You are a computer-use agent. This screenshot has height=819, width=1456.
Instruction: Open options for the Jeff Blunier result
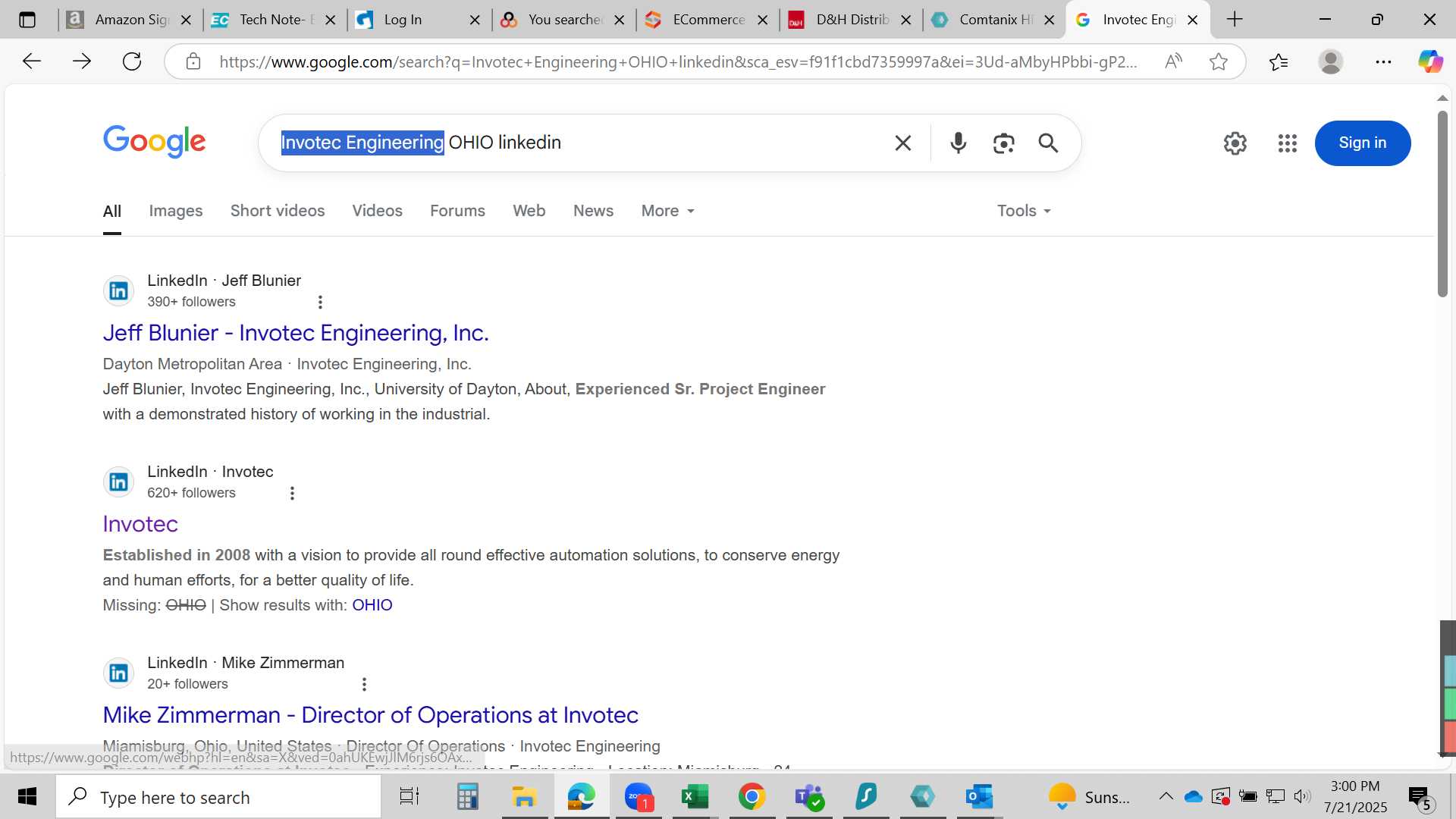320,303
